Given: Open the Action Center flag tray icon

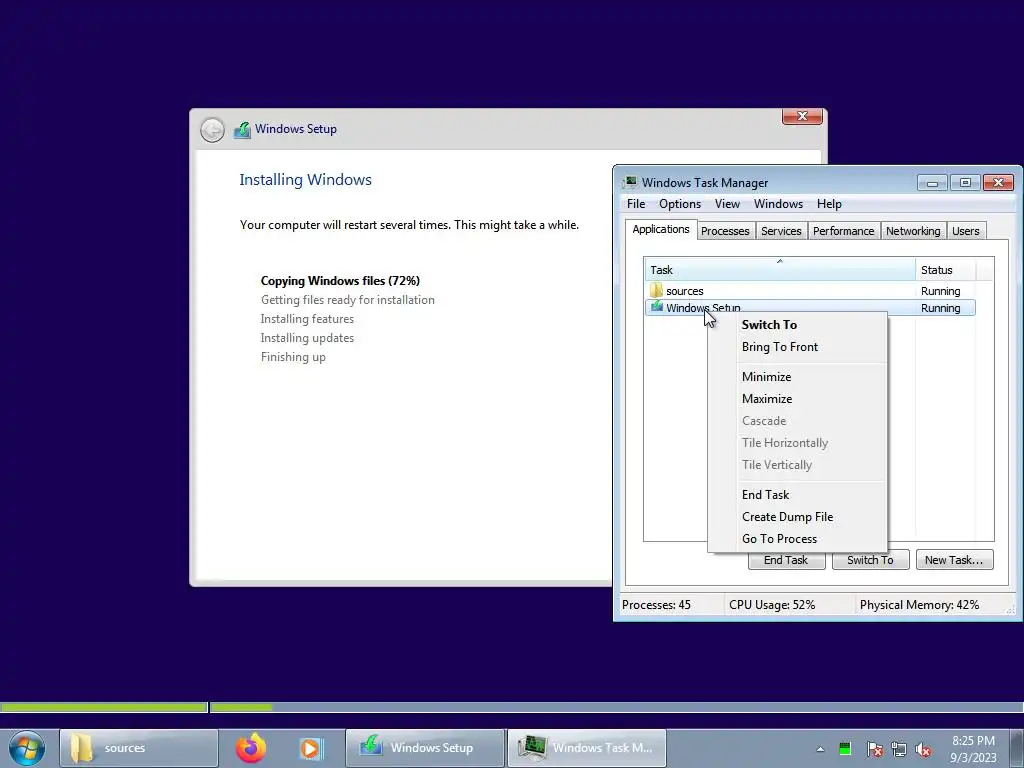Looking at the screenshot, I should [x=874, y=749].
